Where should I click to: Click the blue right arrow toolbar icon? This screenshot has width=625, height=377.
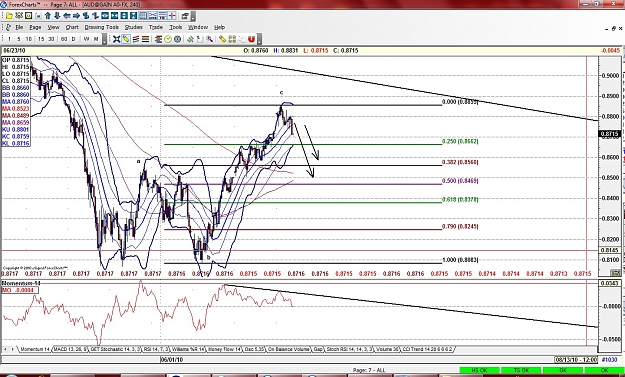77,16
